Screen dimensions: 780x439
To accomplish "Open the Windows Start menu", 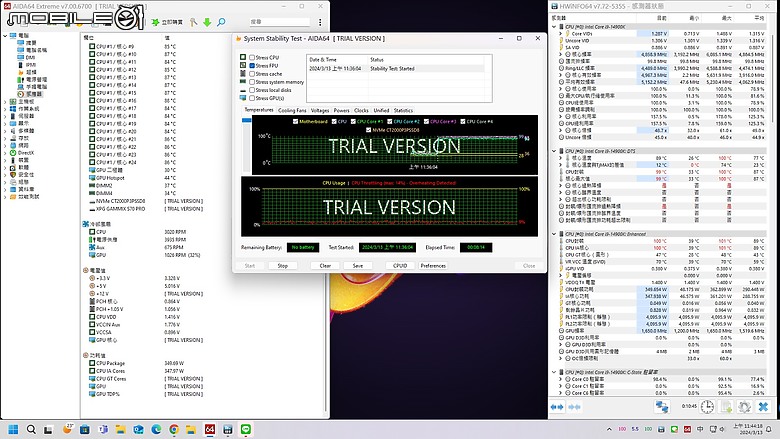I will pos(13,429).
